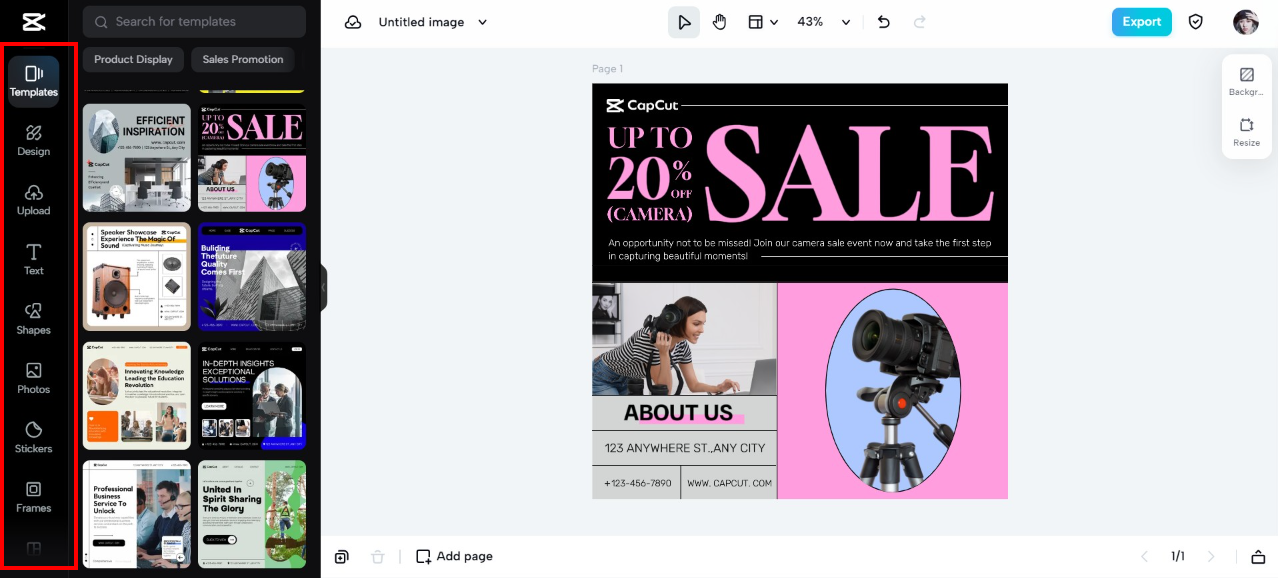Expand the Untitled image title menu
Image resolution: width=1278 pixels, height=578 pixels.
[433, 22]
